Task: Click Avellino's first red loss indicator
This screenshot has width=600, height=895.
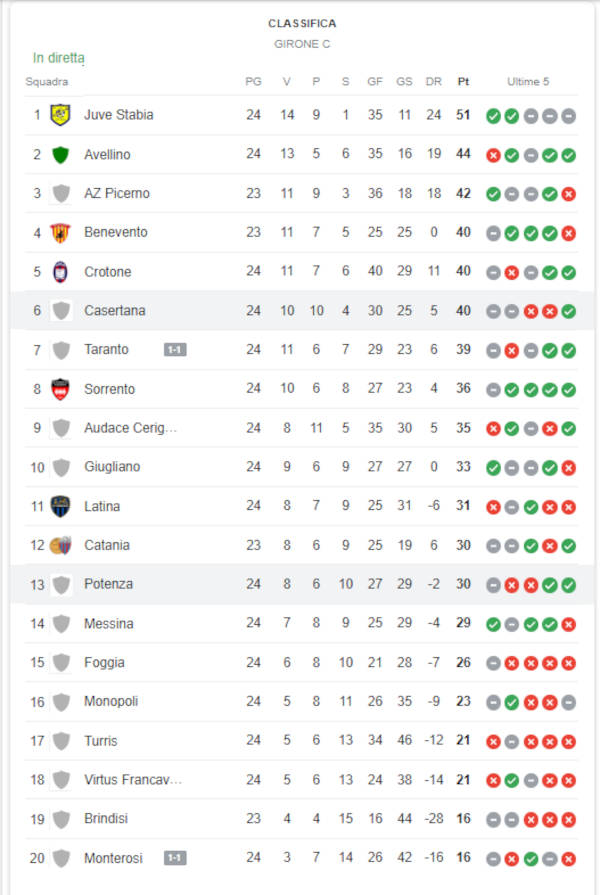Action: pos(493,155)
